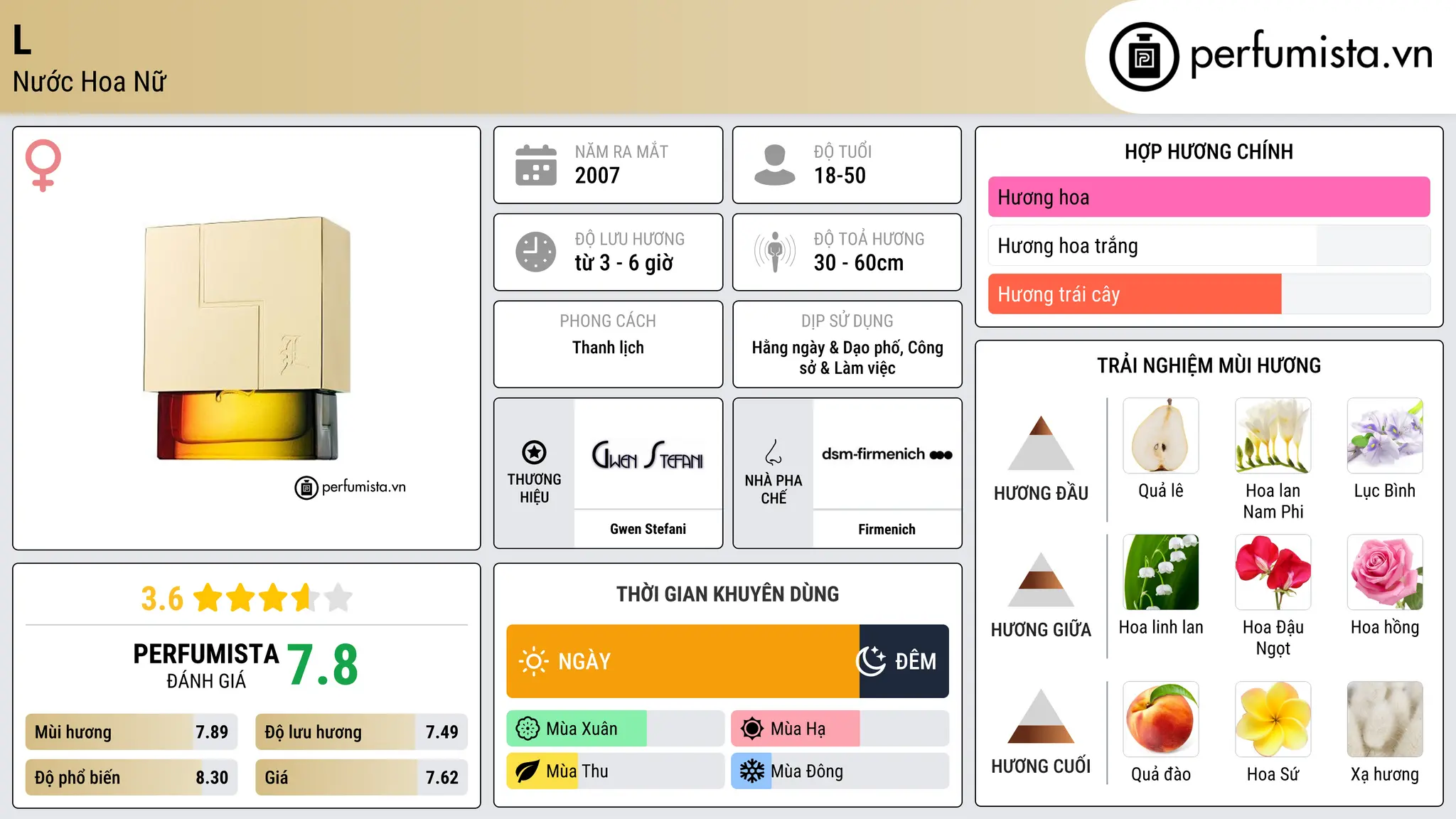Click the projection value 30 - 60cm
Viewport: 1456px width, 819px height.
[858, 263]
